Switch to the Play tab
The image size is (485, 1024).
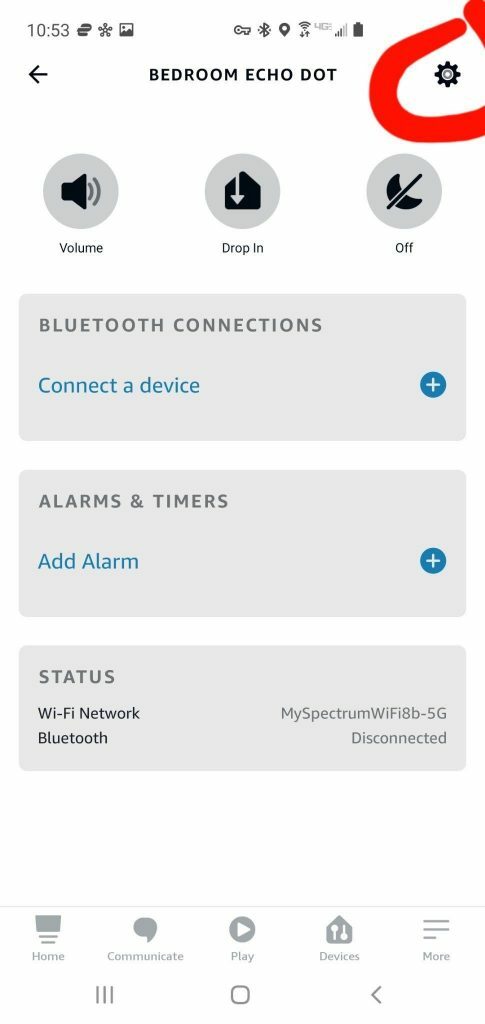[242, 938]
